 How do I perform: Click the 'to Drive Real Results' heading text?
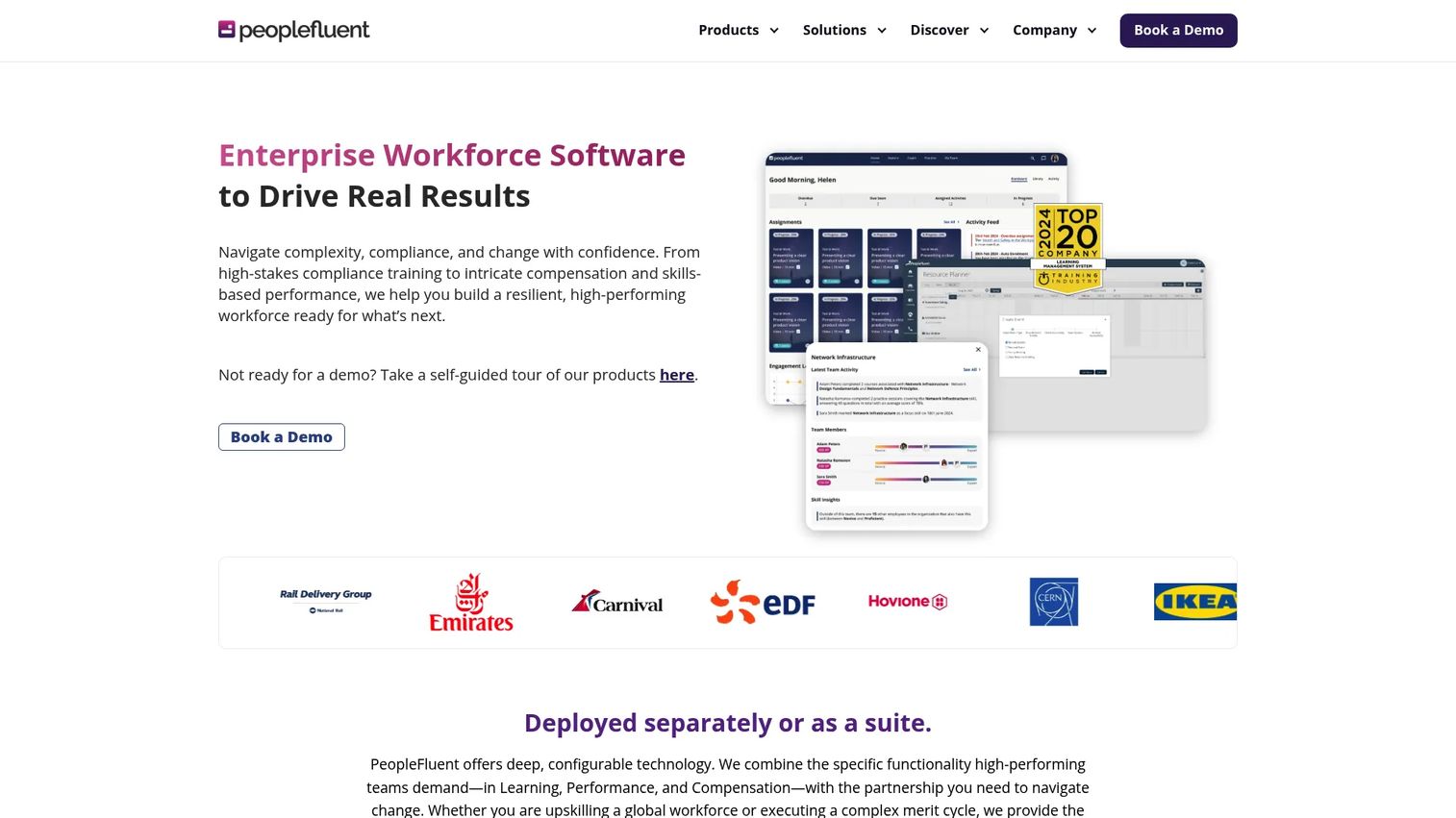coord(374,196)
